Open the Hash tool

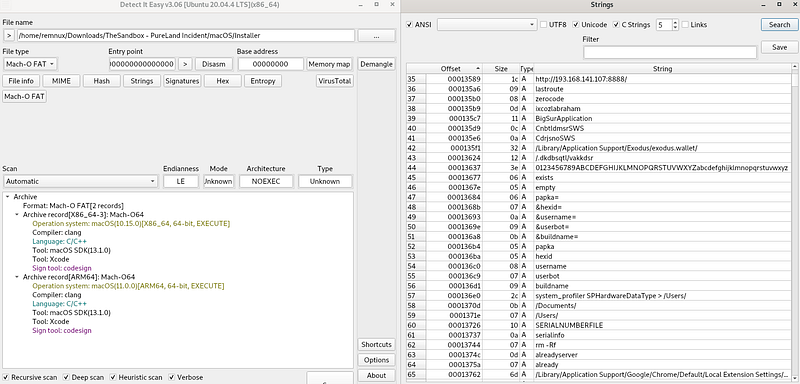pyautogui.click(x=102, y=81)
